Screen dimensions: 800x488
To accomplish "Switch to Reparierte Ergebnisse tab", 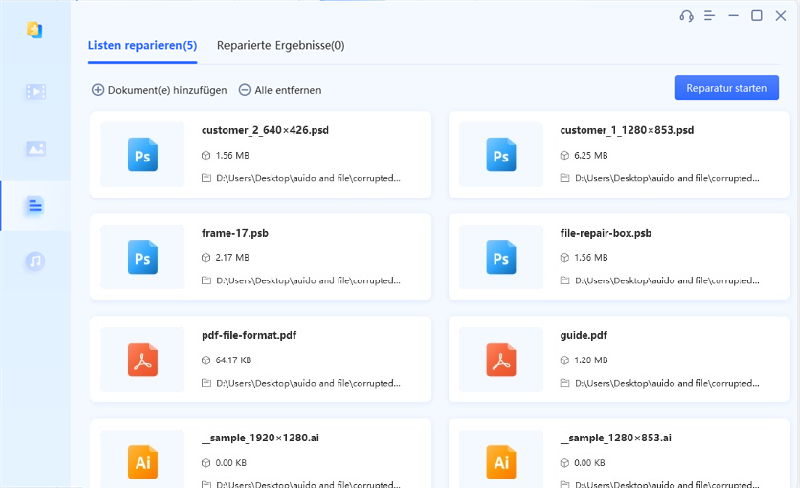I will click(280, 46).
